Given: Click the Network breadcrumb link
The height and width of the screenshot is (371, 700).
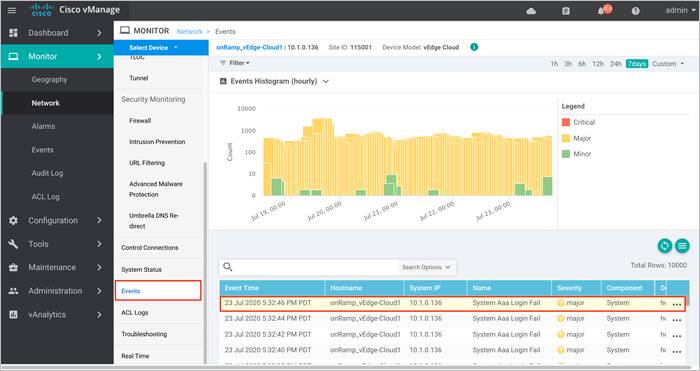Looking at the screenshot, I should click(x=189, y=32).
